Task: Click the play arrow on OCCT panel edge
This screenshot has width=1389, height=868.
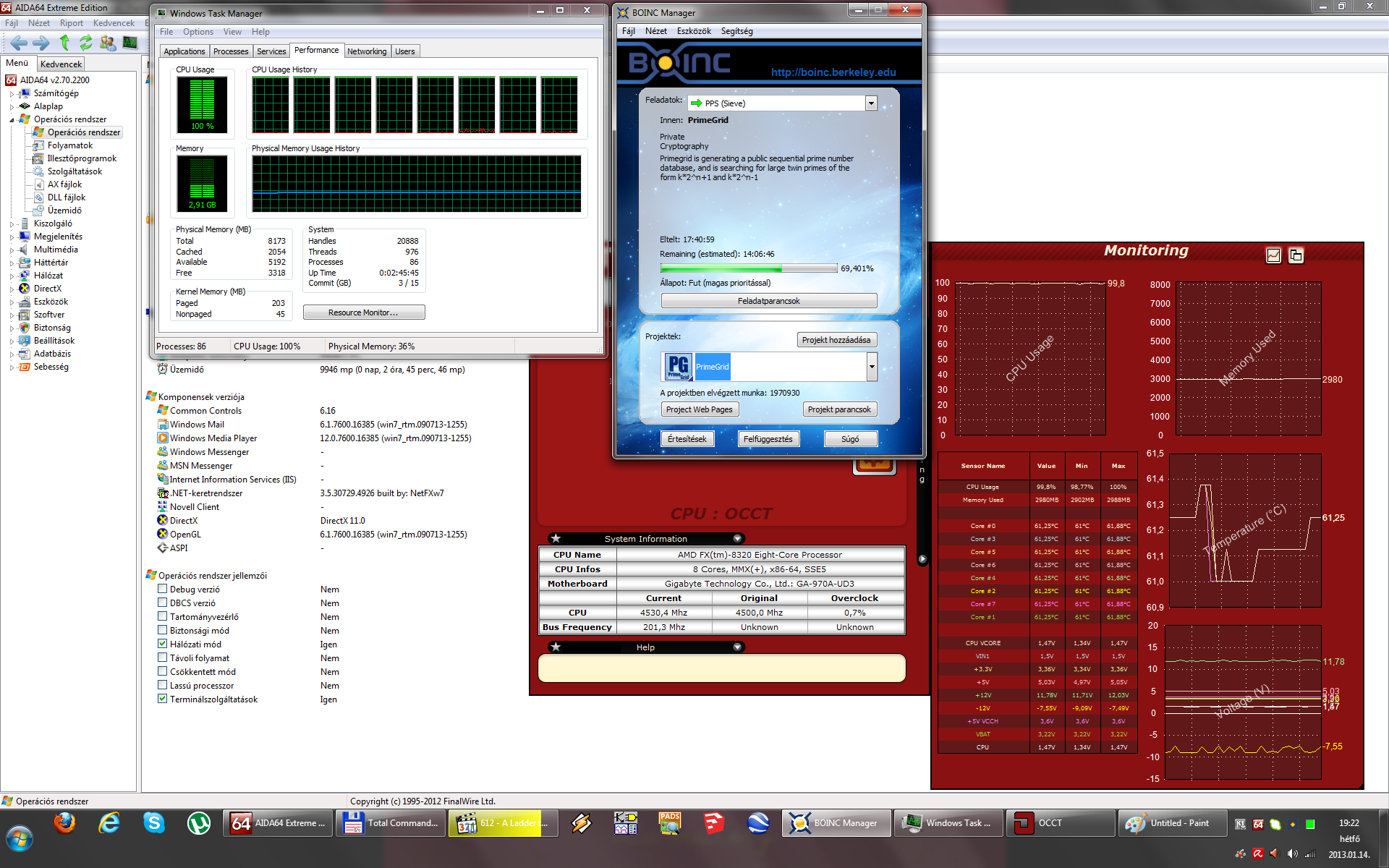Action: (922, 559)
